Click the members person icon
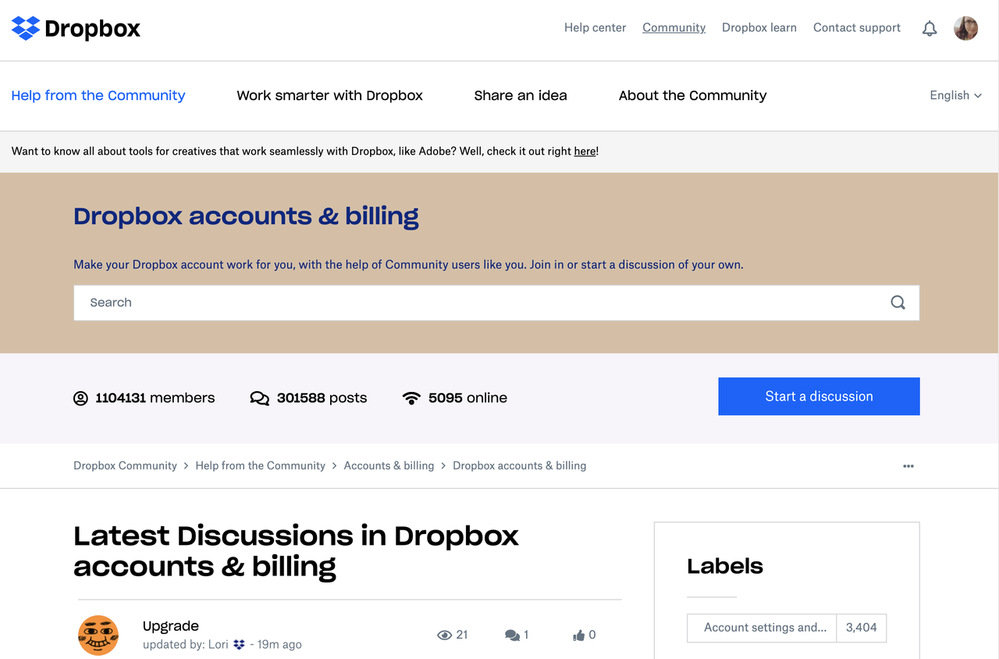999x659 pixels. coord(80,398)
